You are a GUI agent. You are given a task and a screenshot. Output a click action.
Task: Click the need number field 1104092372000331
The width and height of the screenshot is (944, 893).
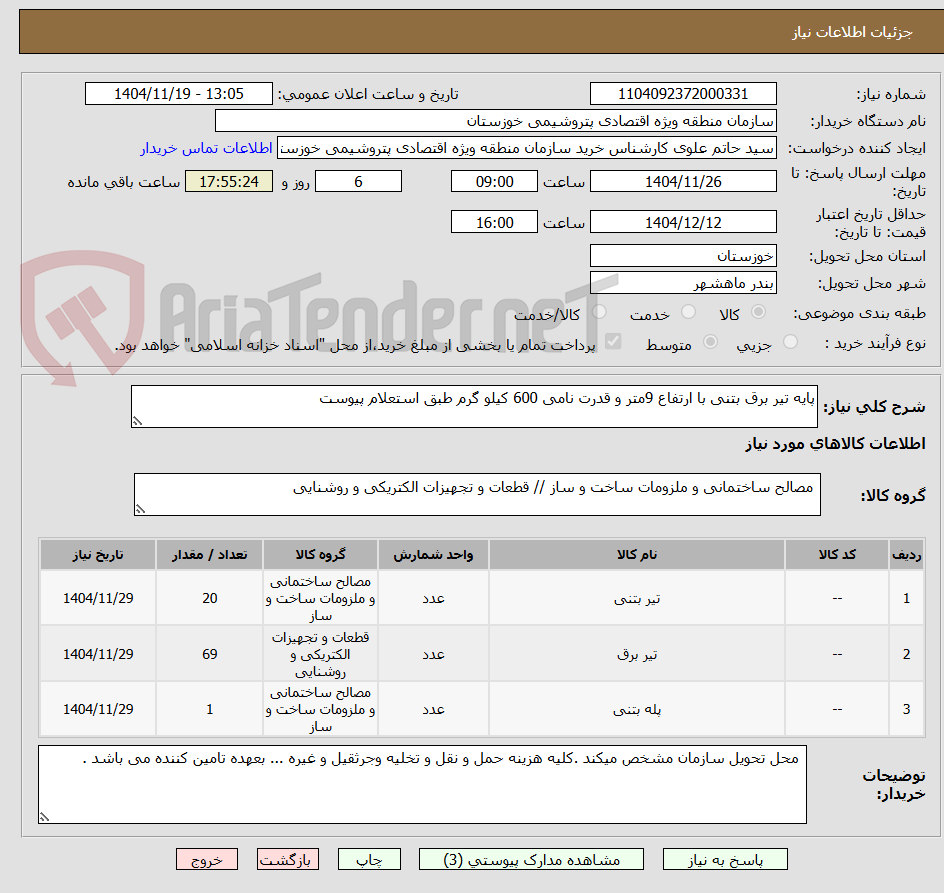click(683, 94)
